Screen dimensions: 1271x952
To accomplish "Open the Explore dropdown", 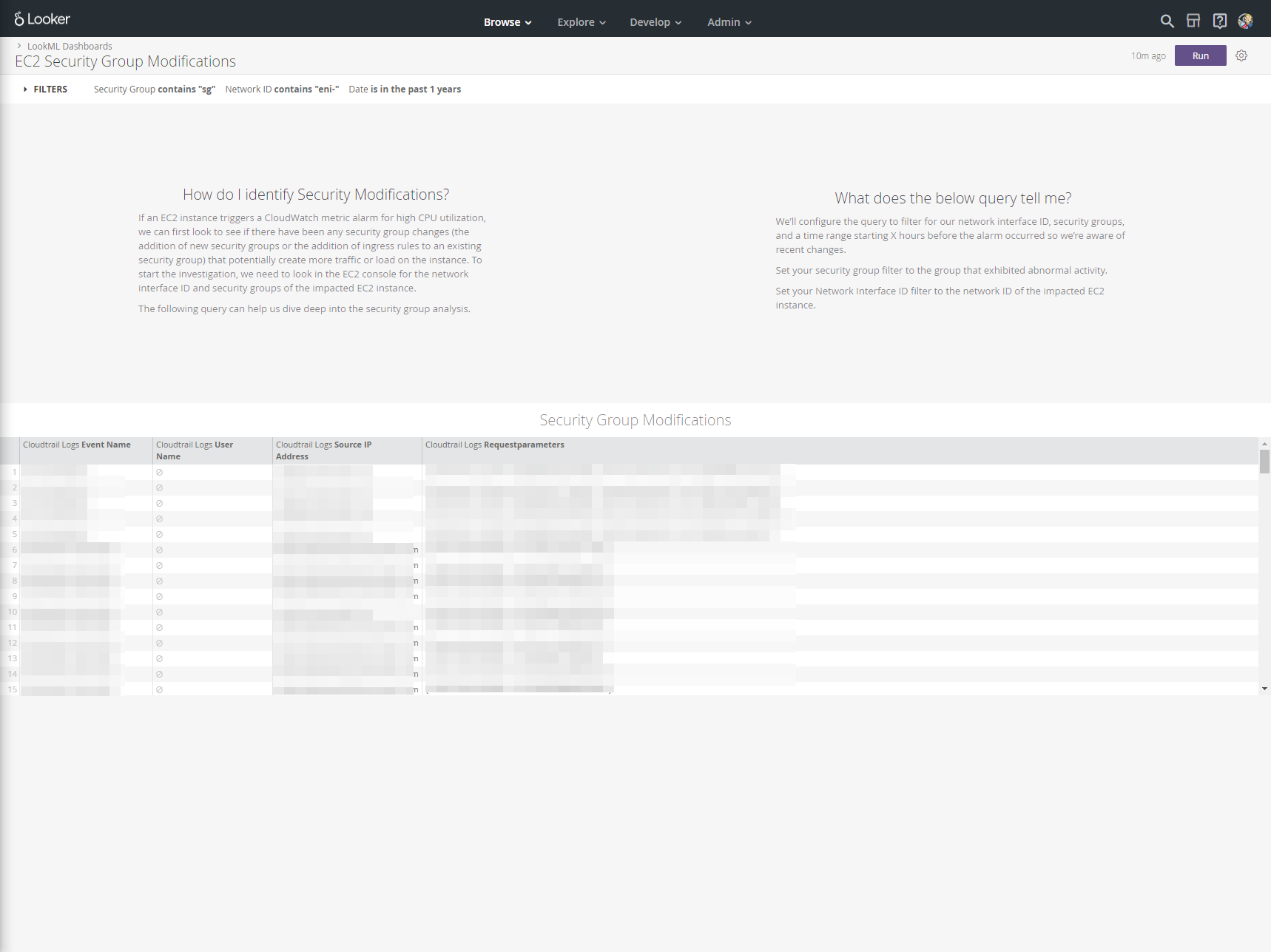I will (581, 21).
